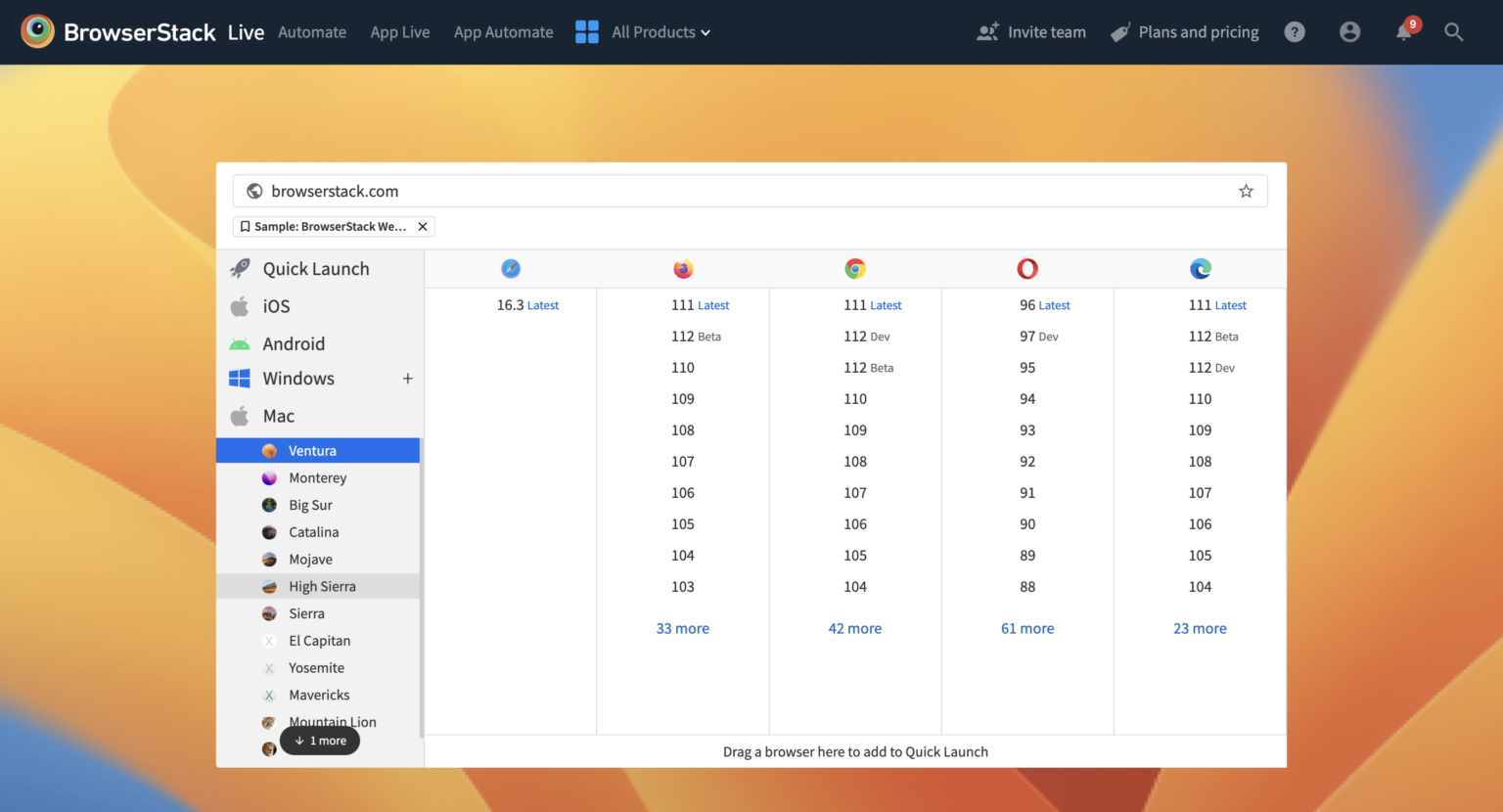Bookmark URL with the star icon
Screen dimensions: 1503x812
click(x=1246, y=192)
